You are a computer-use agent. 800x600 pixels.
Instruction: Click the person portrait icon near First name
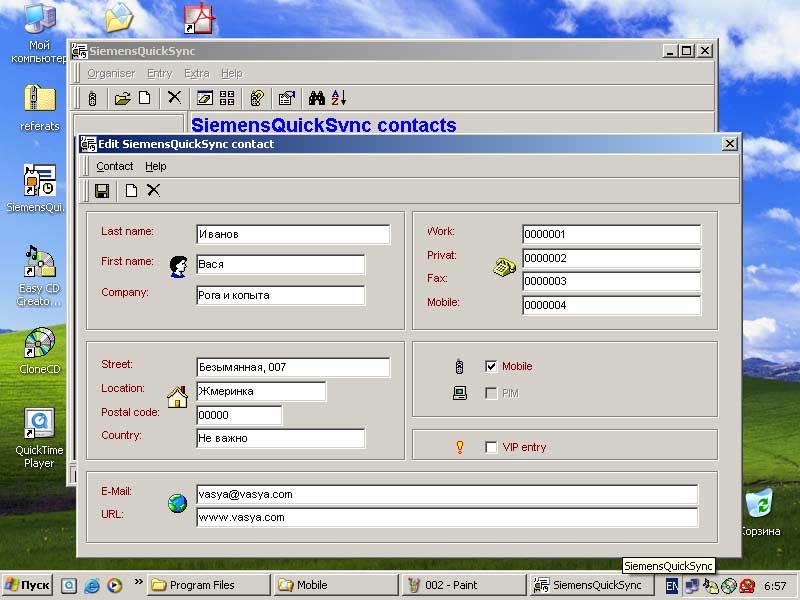(178, 266)
